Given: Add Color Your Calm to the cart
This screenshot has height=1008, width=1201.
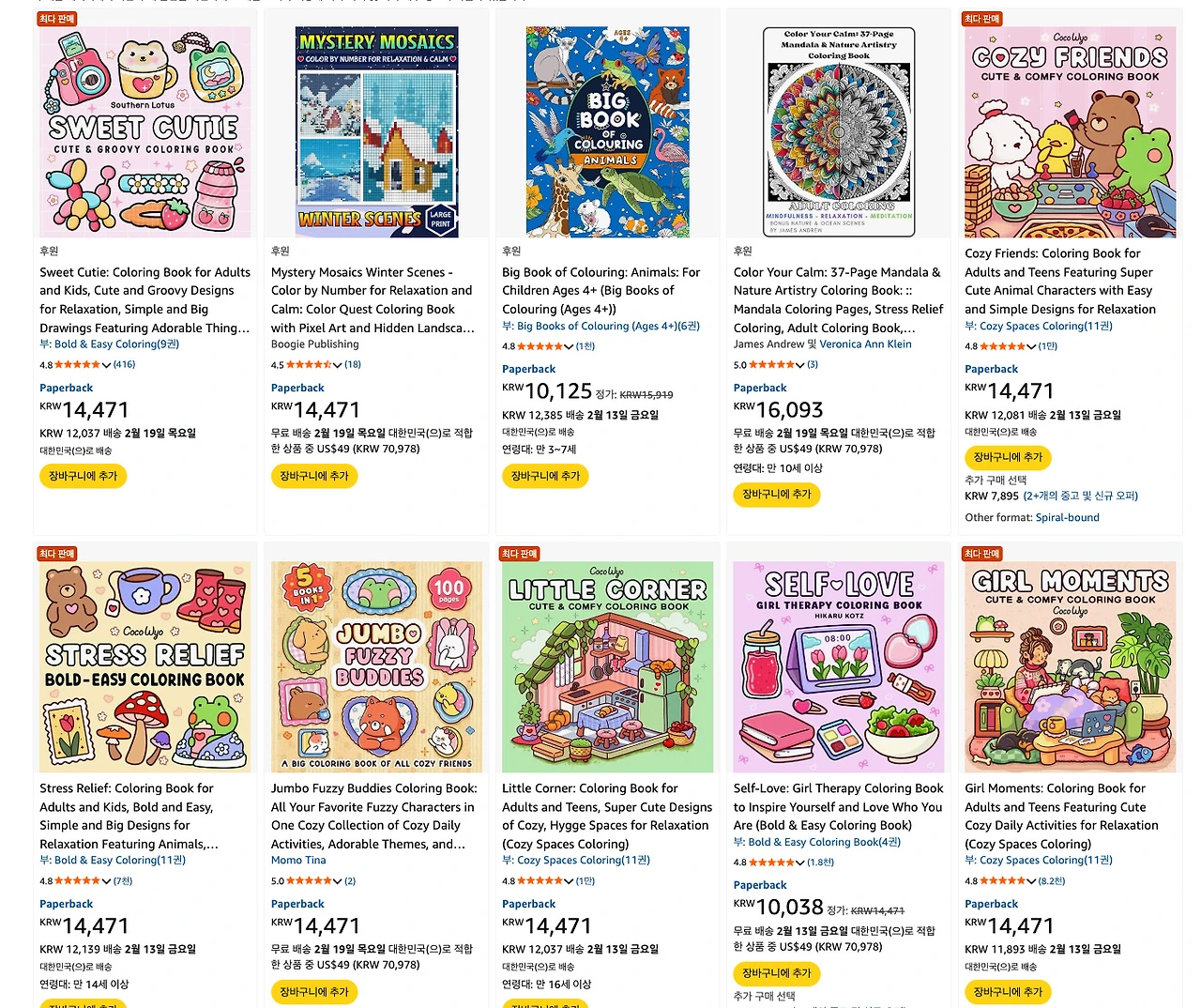Looking at the screenshot, I should pos(776,495).
